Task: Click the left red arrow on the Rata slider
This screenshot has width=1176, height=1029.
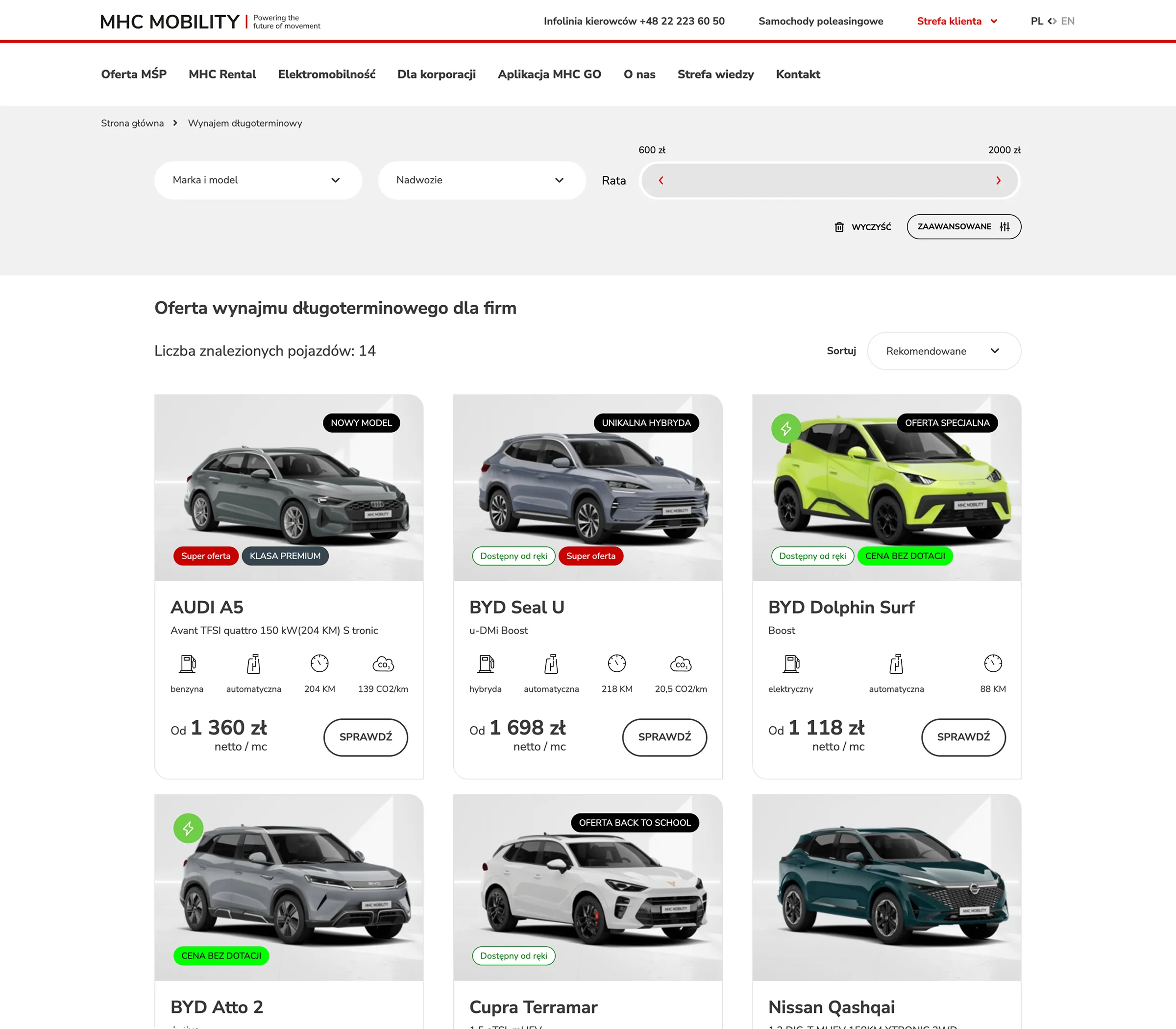Action: click(x=661, y=180)
